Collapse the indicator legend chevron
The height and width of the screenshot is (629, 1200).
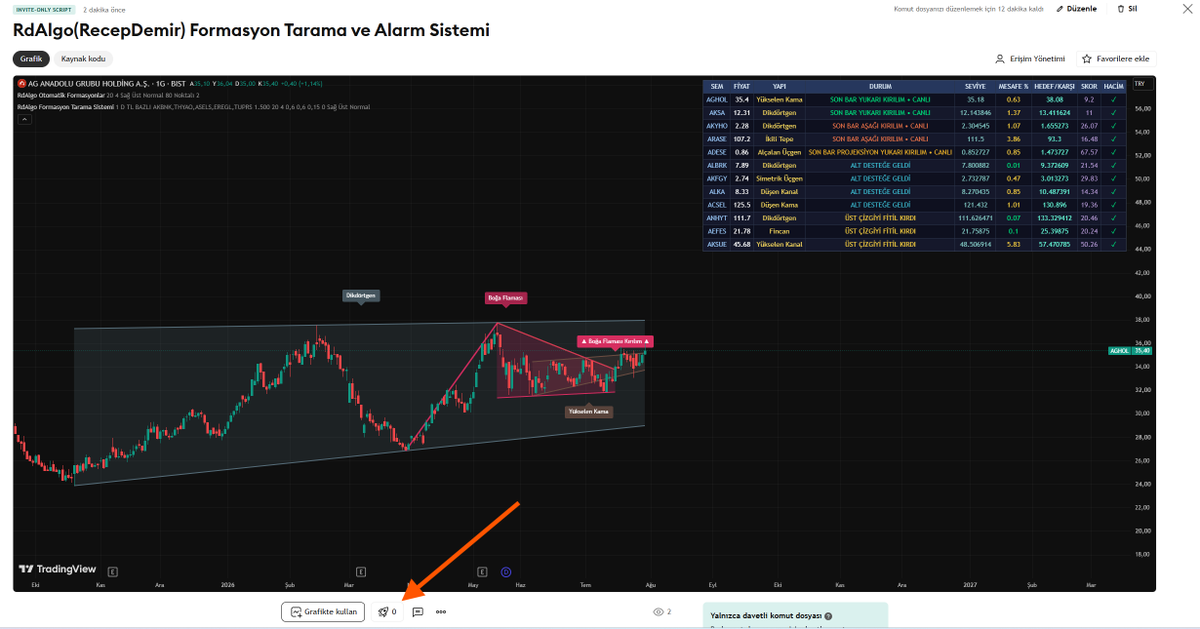point(25,119)
